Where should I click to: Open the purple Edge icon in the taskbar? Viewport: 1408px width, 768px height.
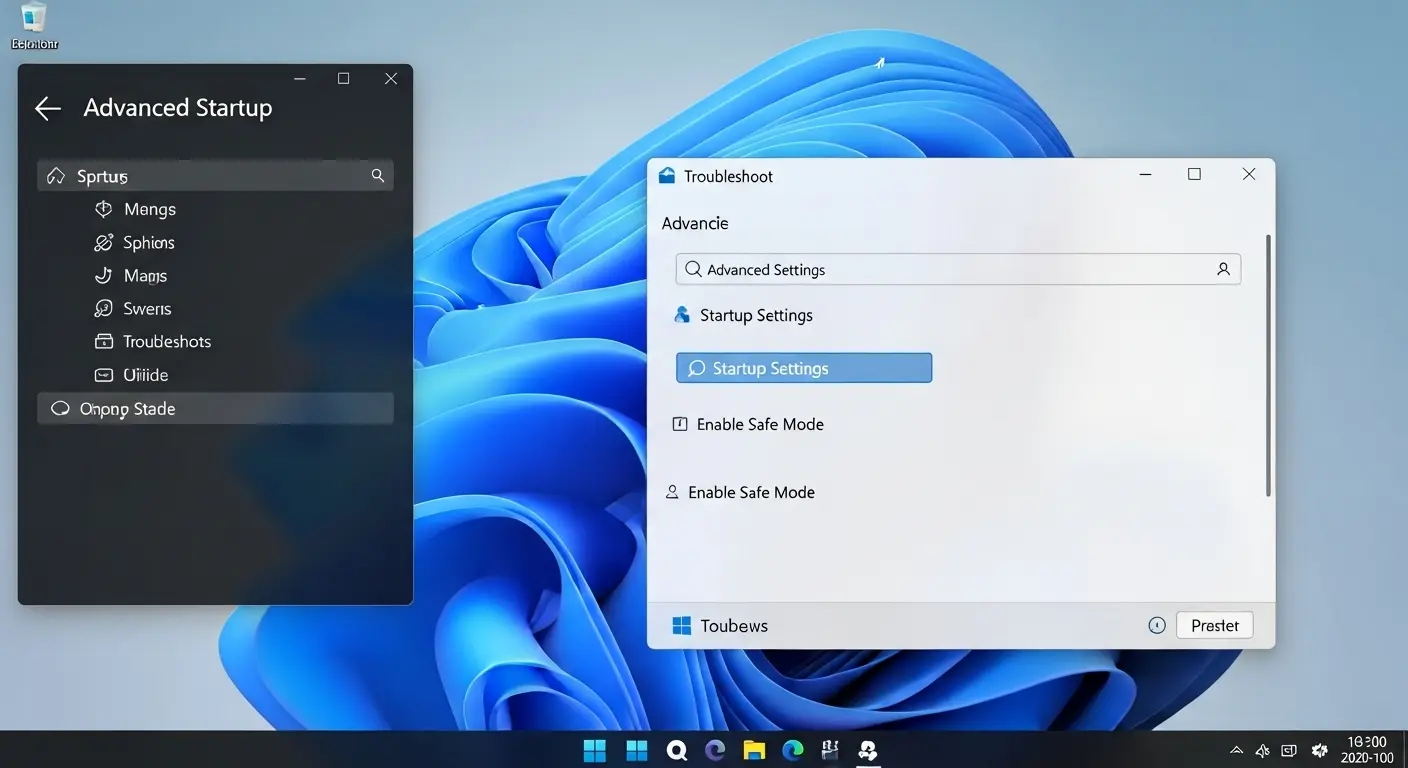tap(714, 750)
